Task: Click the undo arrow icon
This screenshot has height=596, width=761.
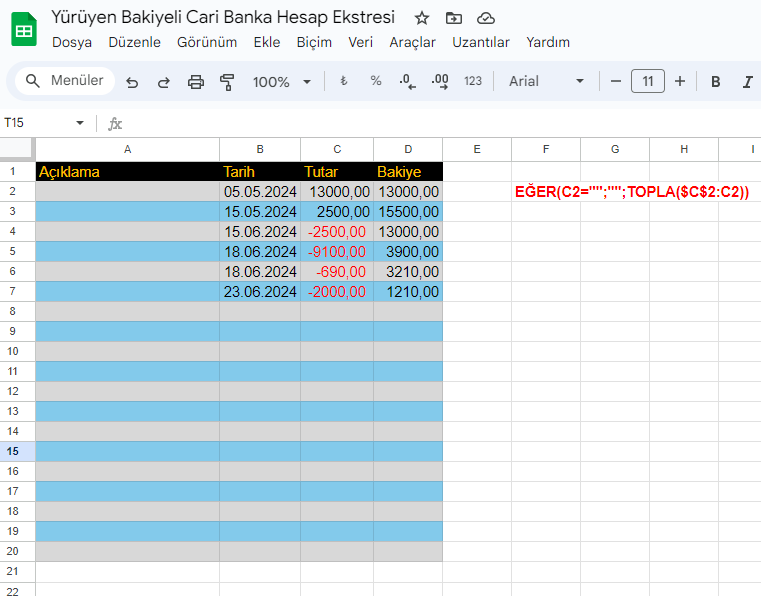Action: point(132,82)
